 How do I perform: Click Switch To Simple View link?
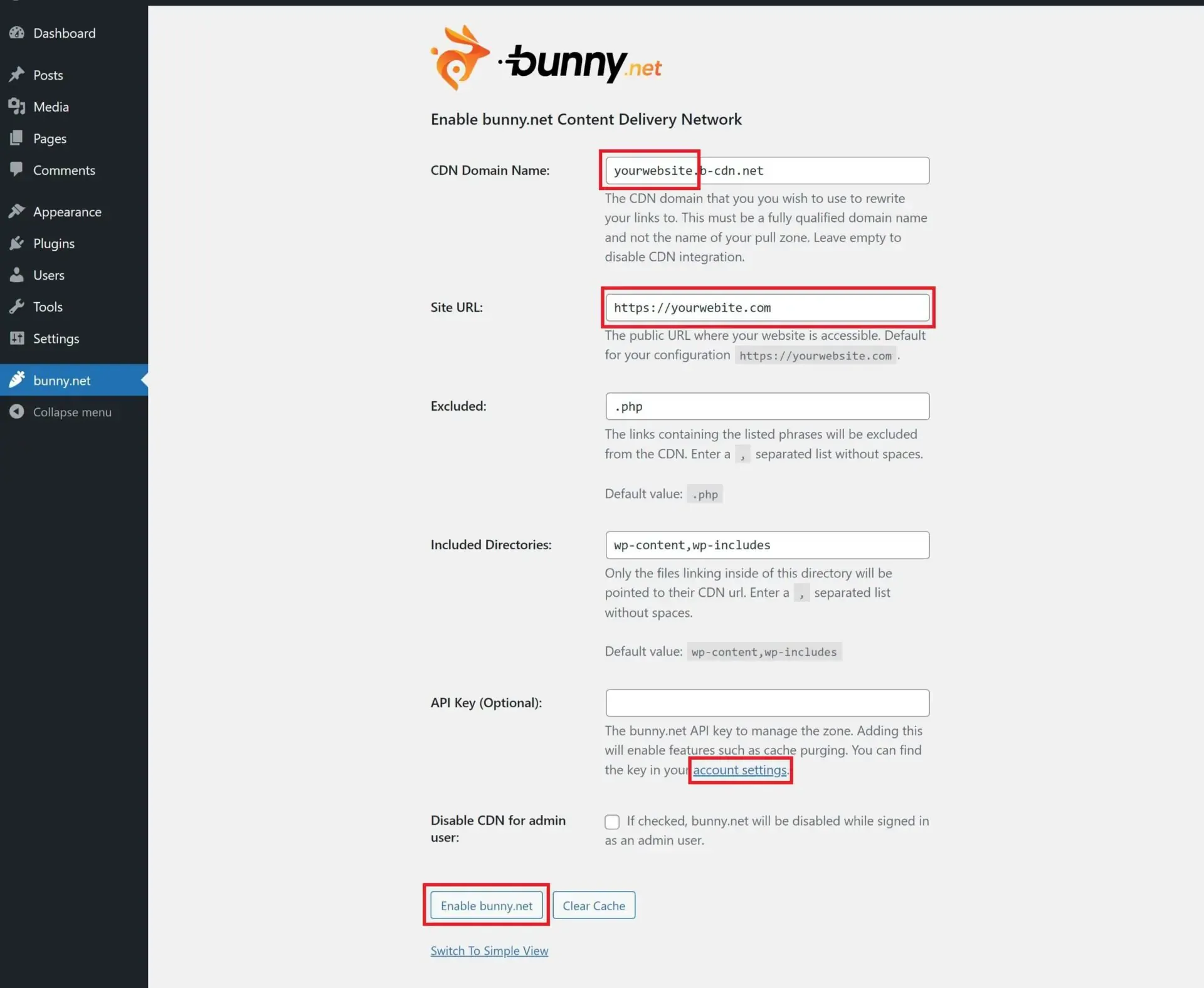tap(489, 951)
